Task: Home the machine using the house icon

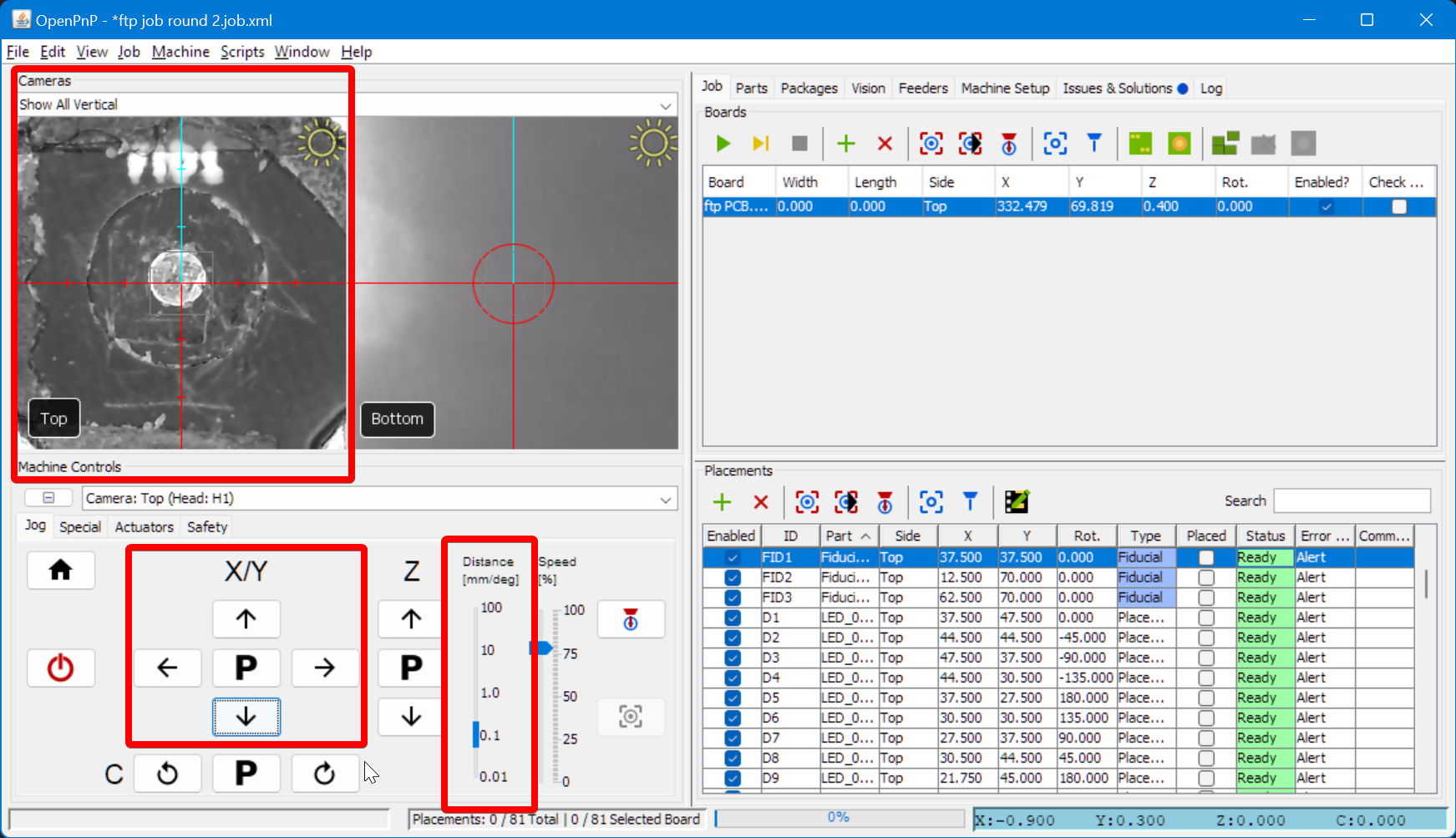Action: (61, 570)
